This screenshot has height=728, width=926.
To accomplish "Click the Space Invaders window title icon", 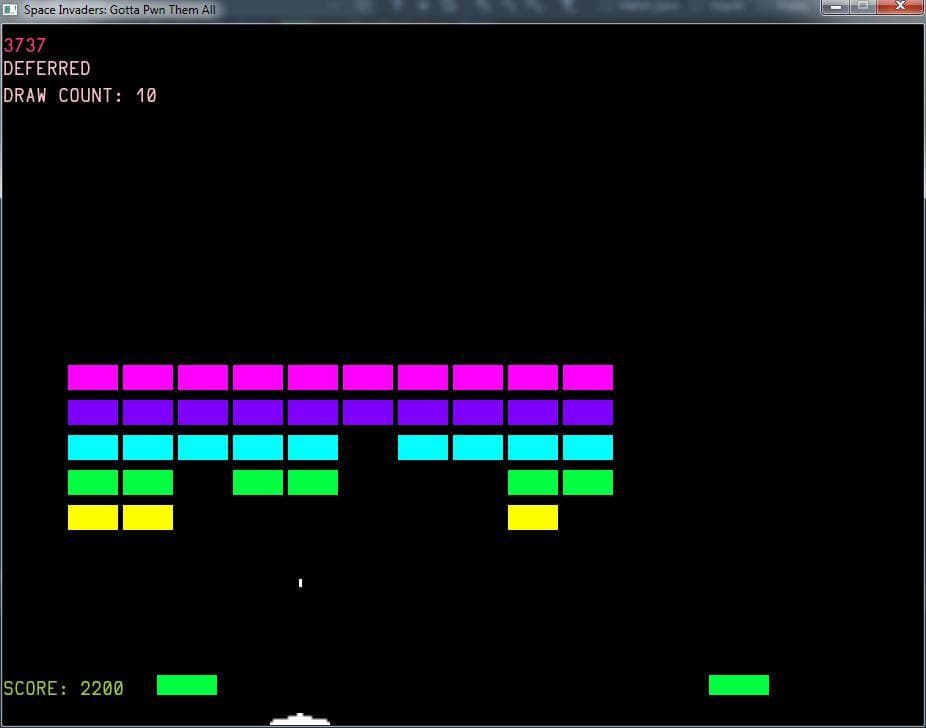I will 10,9.
